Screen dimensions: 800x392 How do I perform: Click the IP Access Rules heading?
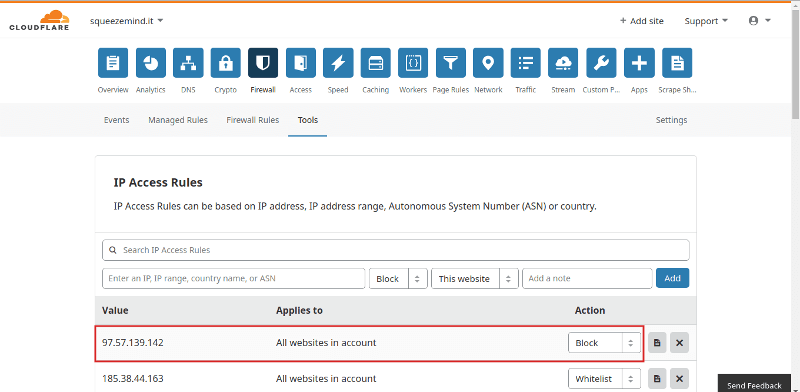pos(158,182)
